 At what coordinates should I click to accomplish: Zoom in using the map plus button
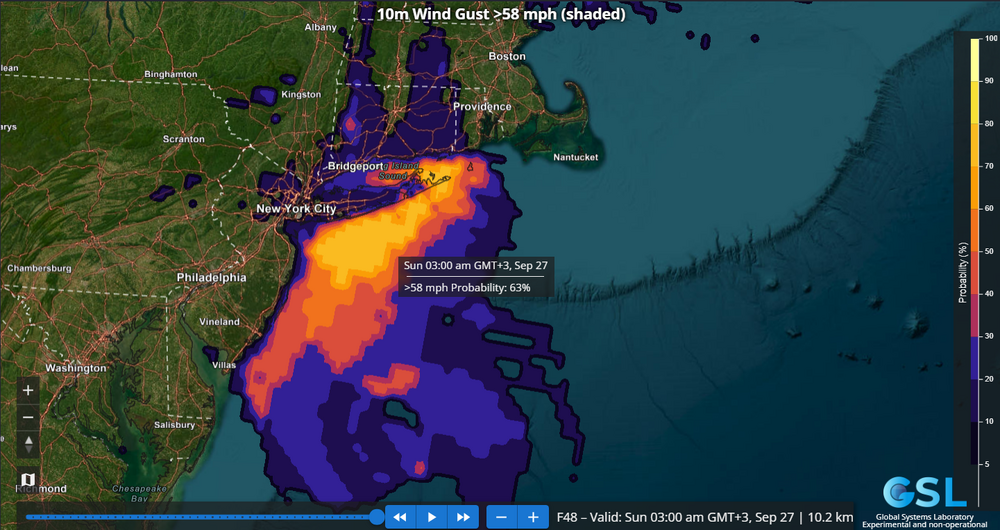click(28, 390)
